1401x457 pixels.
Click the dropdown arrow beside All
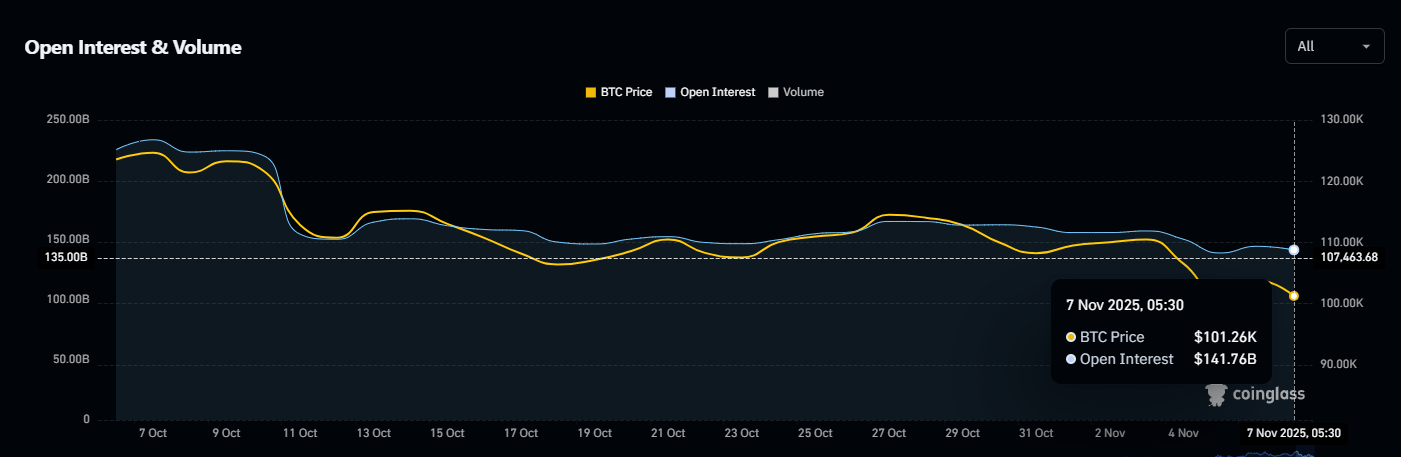[1366, 47]
